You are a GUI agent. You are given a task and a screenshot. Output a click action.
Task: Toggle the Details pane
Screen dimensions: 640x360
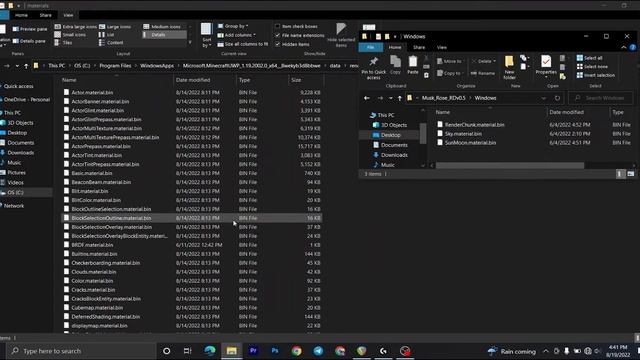coord(29,41)
